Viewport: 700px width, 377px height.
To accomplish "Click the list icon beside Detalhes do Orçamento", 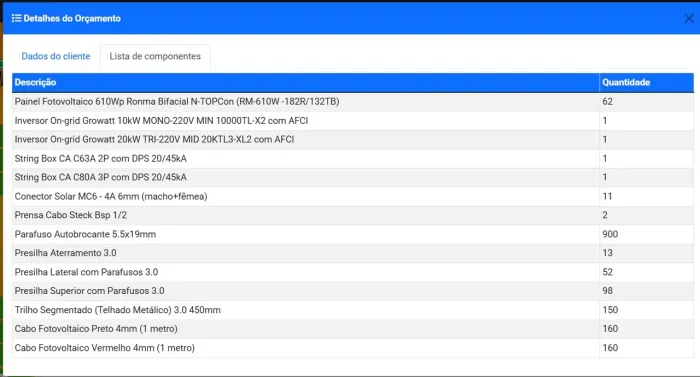I will [x=17, y=18].
